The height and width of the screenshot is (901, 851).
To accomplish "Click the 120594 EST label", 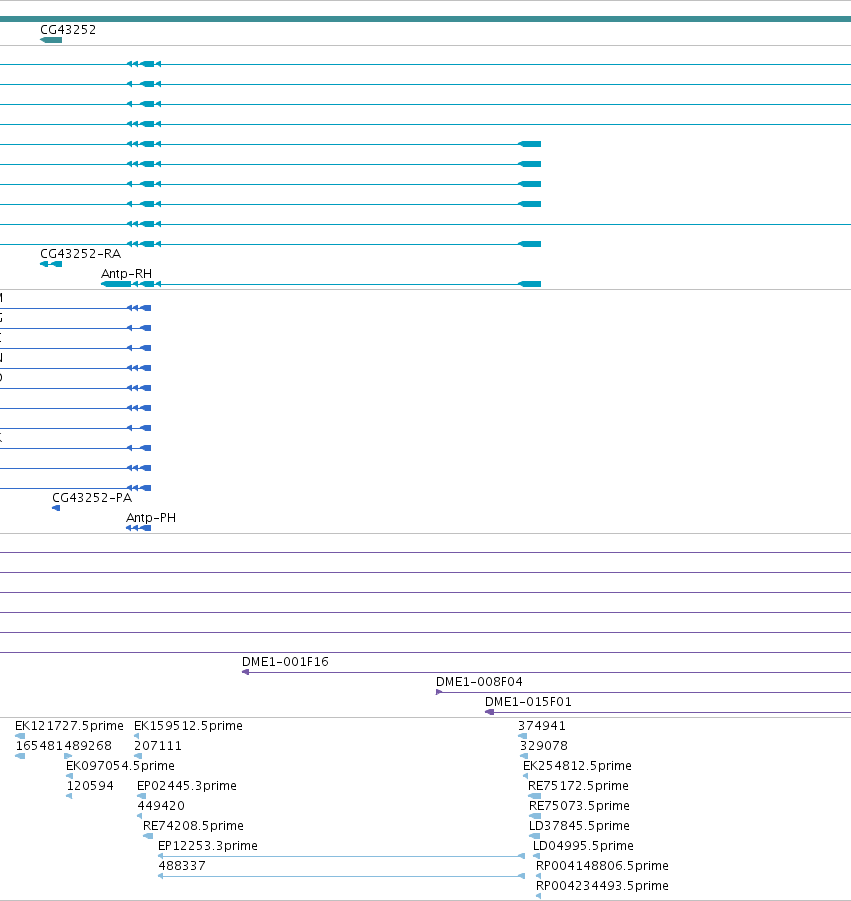I will pos(90,786).
